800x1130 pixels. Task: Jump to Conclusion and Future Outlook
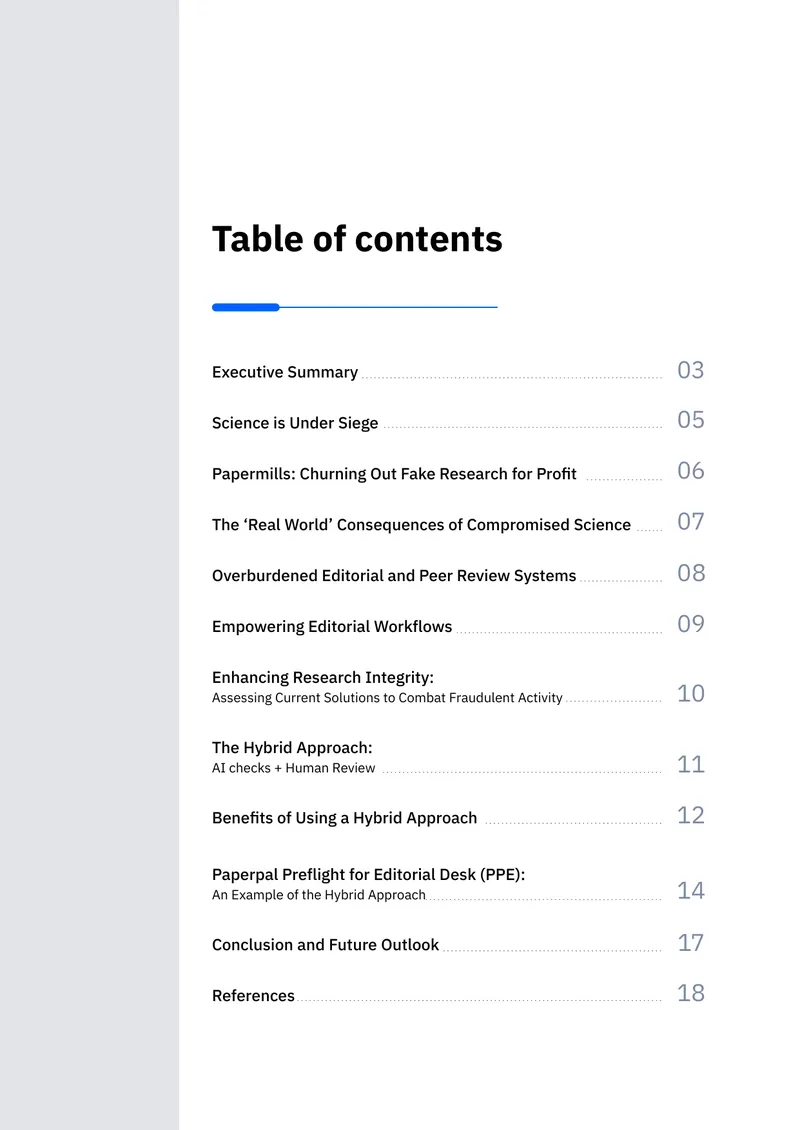[325, 945]
